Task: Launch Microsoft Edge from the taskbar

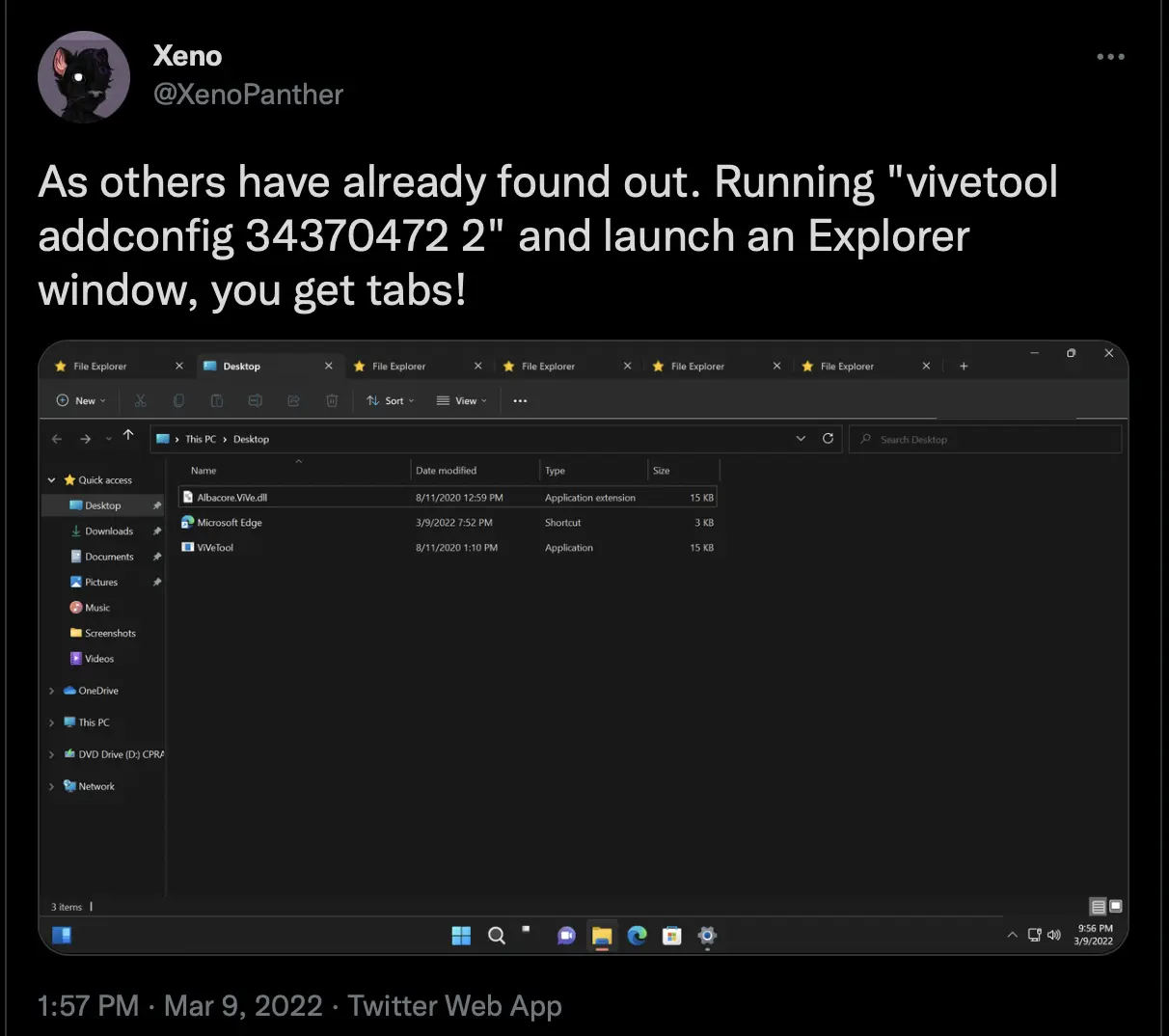Action: click(637, 935)
